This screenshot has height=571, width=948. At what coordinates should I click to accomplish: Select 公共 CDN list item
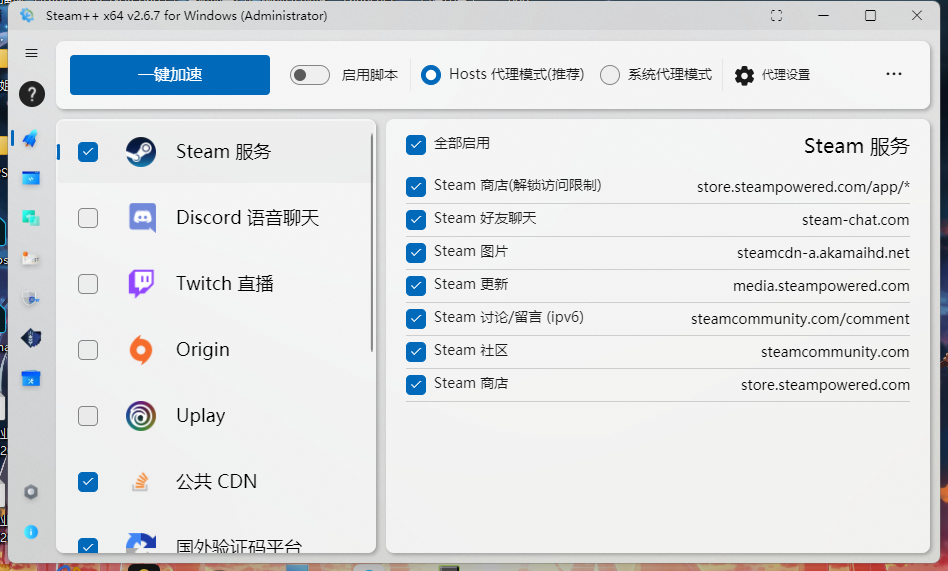click(216, 482)
